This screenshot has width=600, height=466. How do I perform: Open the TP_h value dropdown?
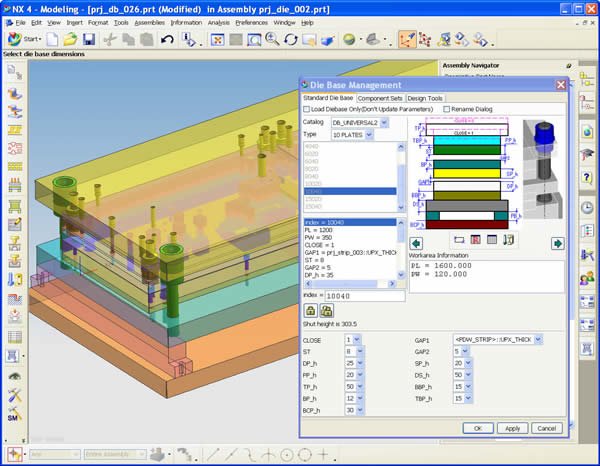[x=360, y=385]
